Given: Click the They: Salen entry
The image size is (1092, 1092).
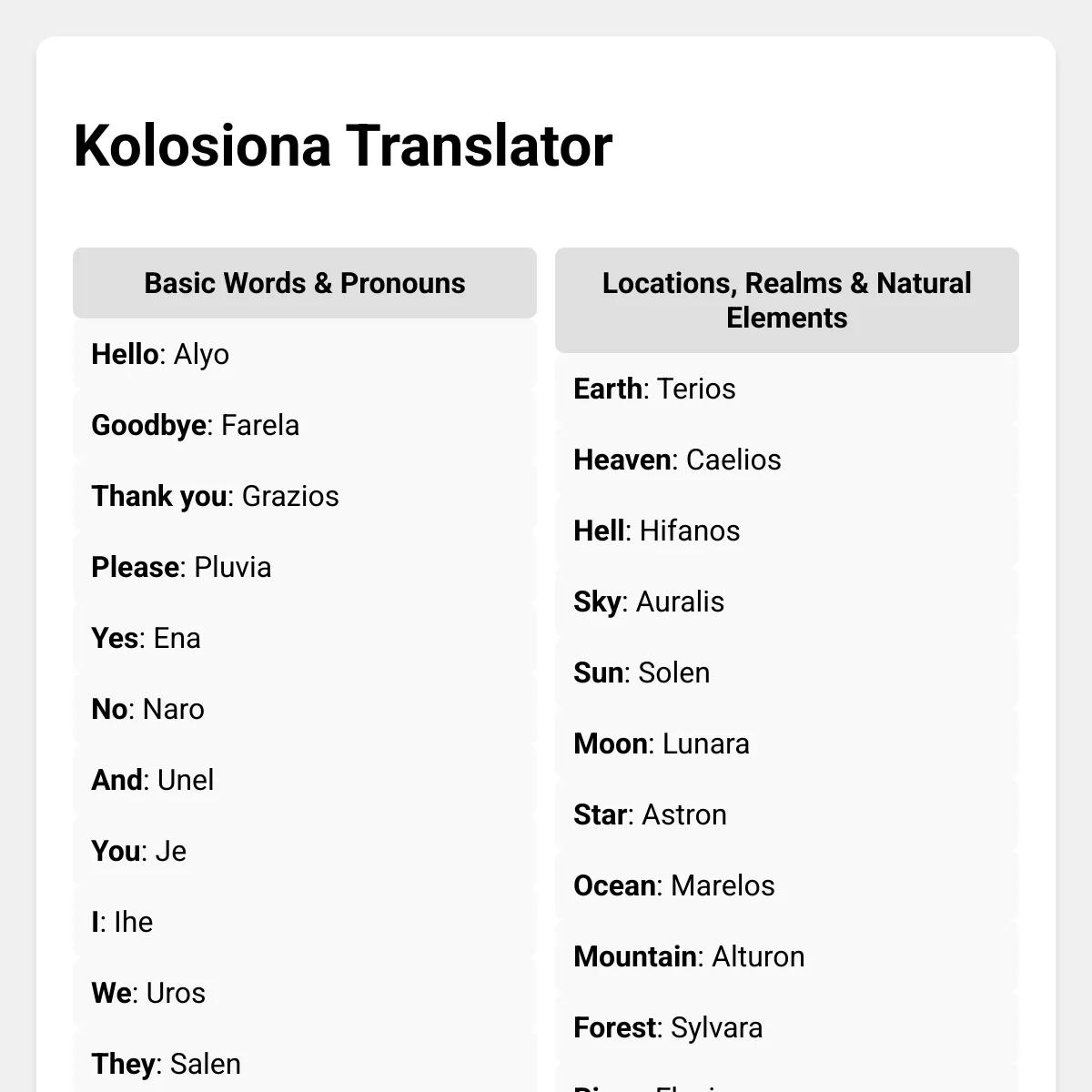Looking at the screenshot, I should [x=305, y=1064].
